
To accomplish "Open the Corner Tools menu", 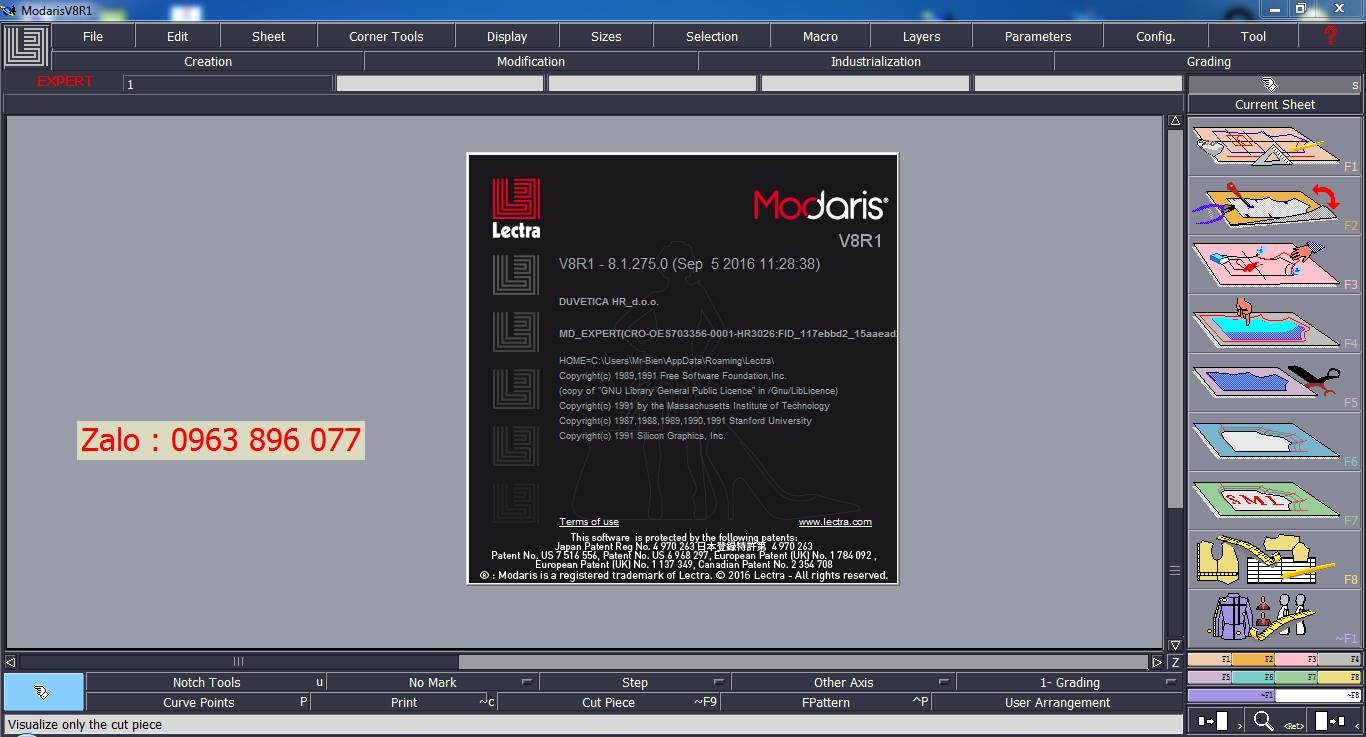I will coord(386,36).
